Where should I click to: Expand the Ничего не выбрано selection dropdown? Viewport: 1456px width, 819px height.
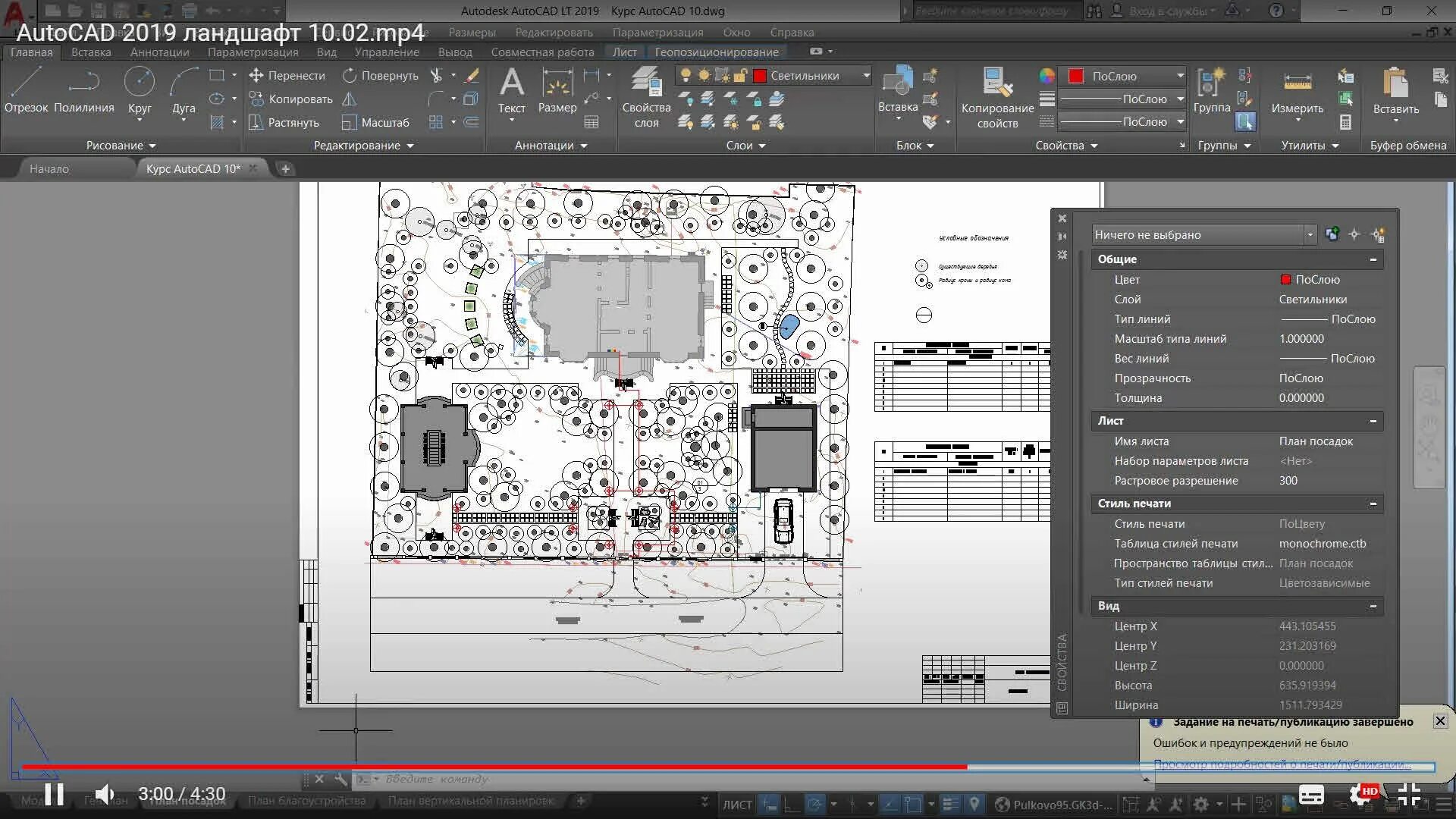coord(1310,235)
